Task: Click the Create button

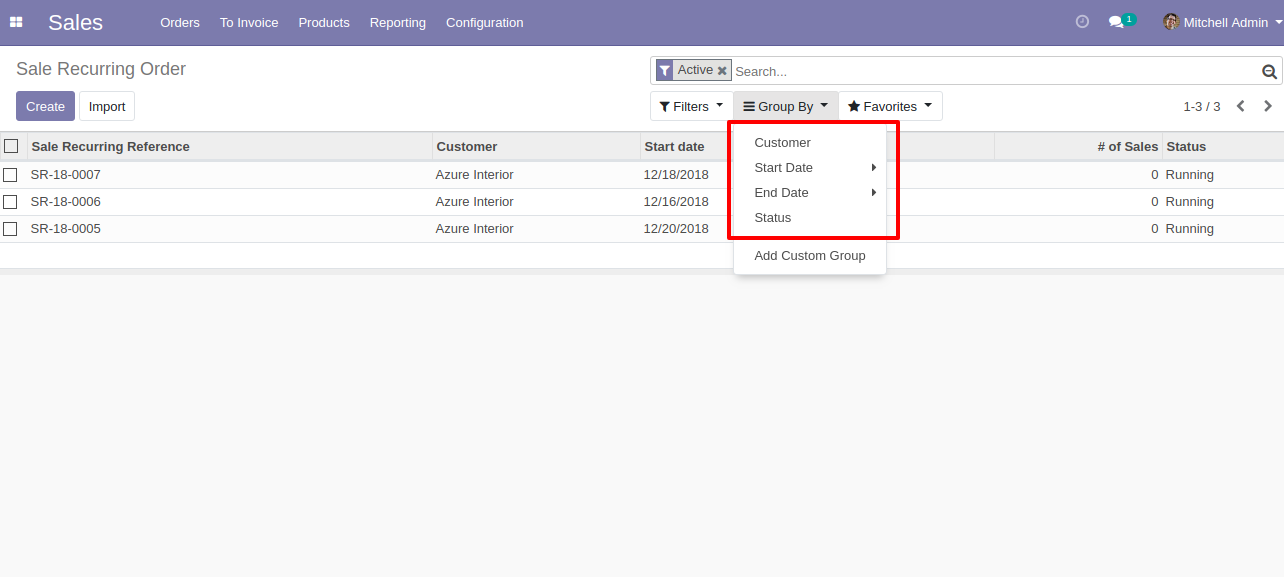Action: (45, 106)
